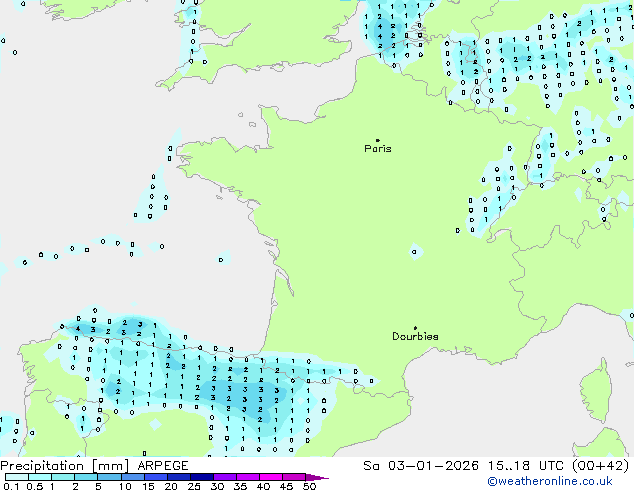Image resolution: width=634 pixels, height=490 pixels.
Task: Click the date '03-01-2026' text
Action: (x=433, y=466)
